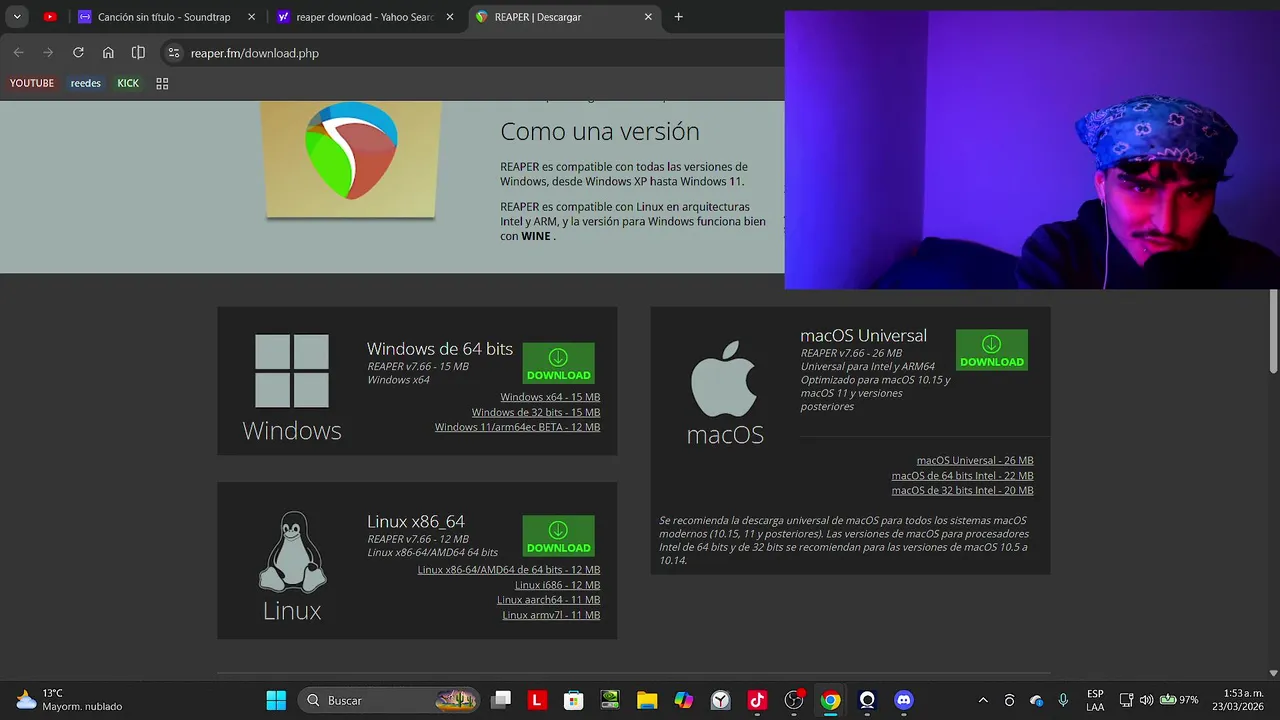Click the scrollbar down arrow
Image resolution: width=1280 pixels, height=720 pixels.
pyautogui.click(x=1273, y=673)
